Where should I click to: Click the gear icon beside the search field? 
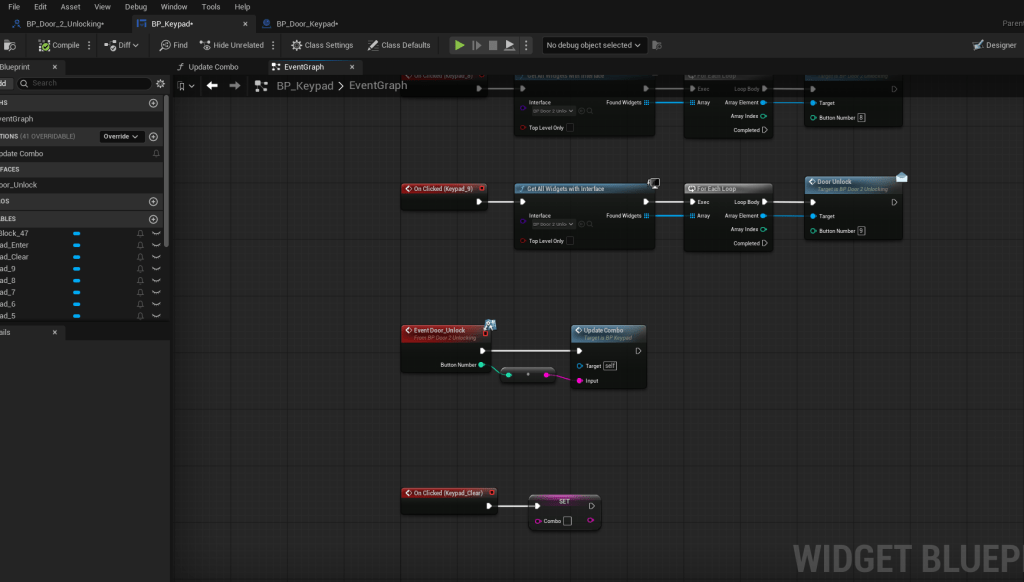point(160,83)
